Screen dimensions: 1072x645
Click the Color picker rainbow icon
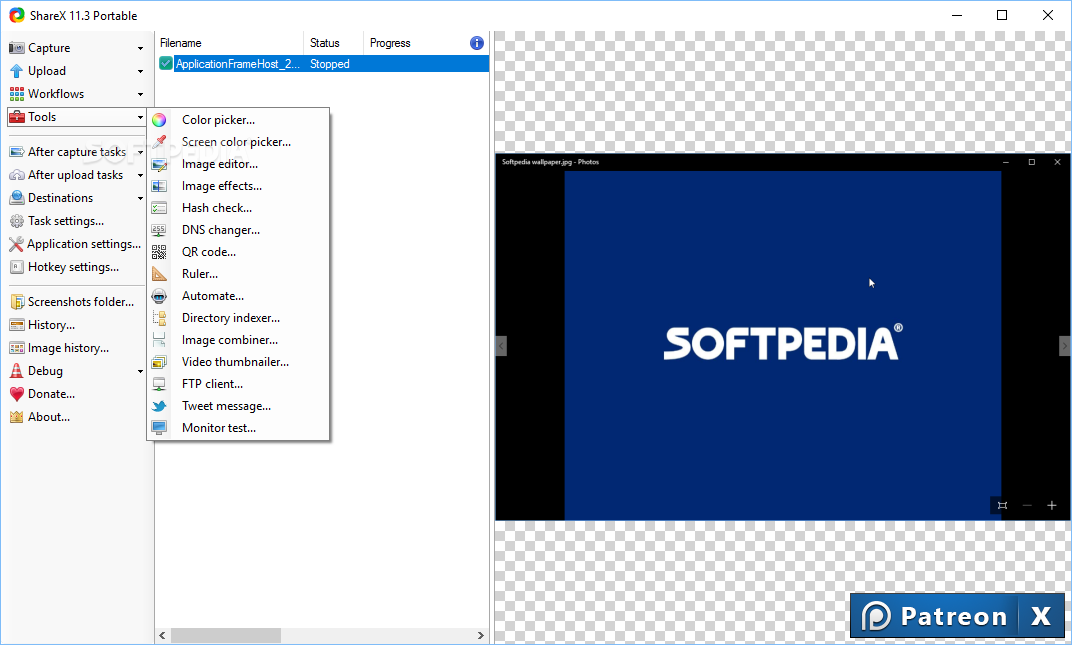(159, 120)
